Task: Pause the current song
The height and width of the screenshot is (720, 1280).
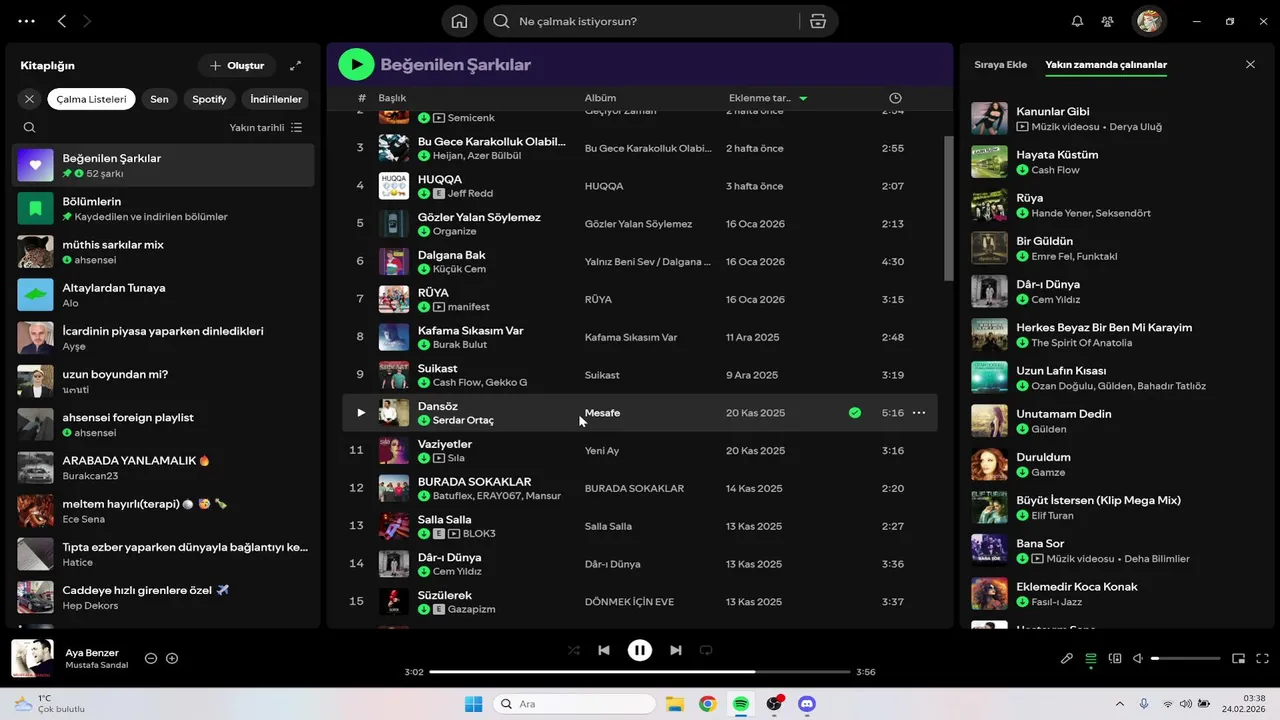Action: pos(640,650)
